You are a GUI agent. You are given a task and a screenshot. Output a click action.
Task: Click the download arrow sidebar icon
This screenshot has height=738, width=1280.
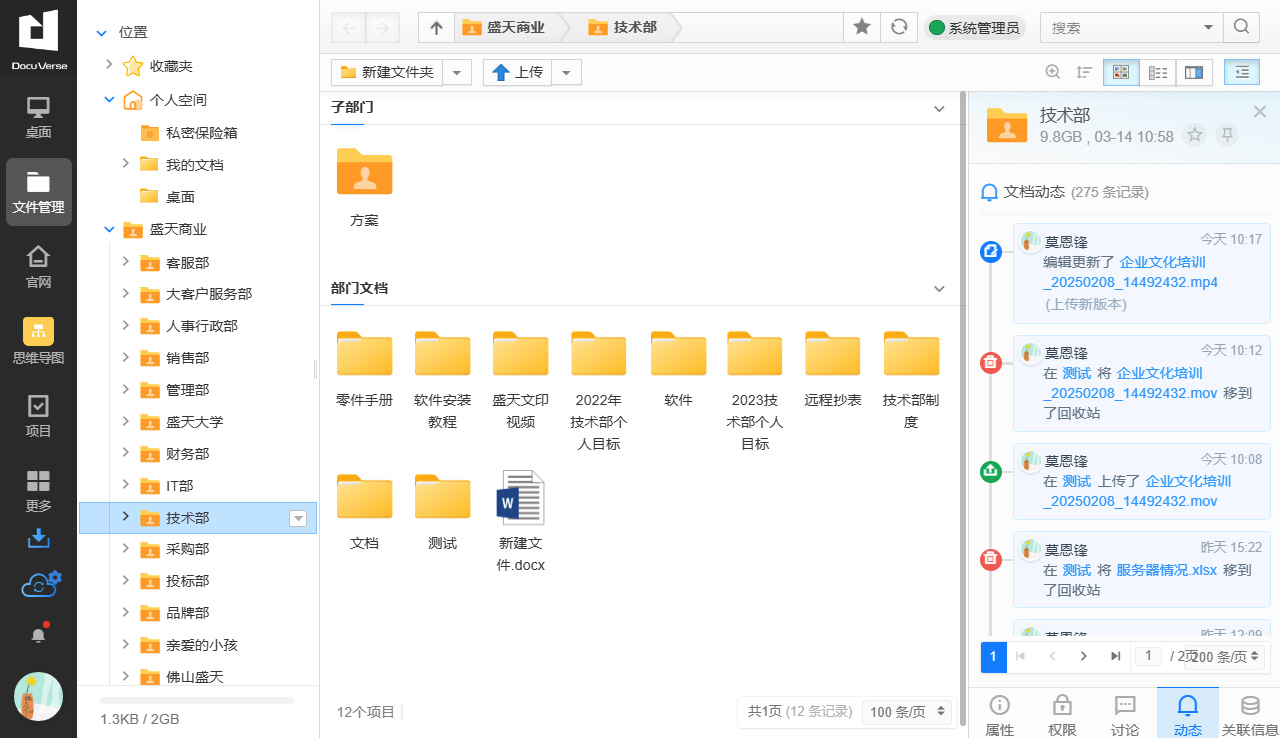pos(38,539)
